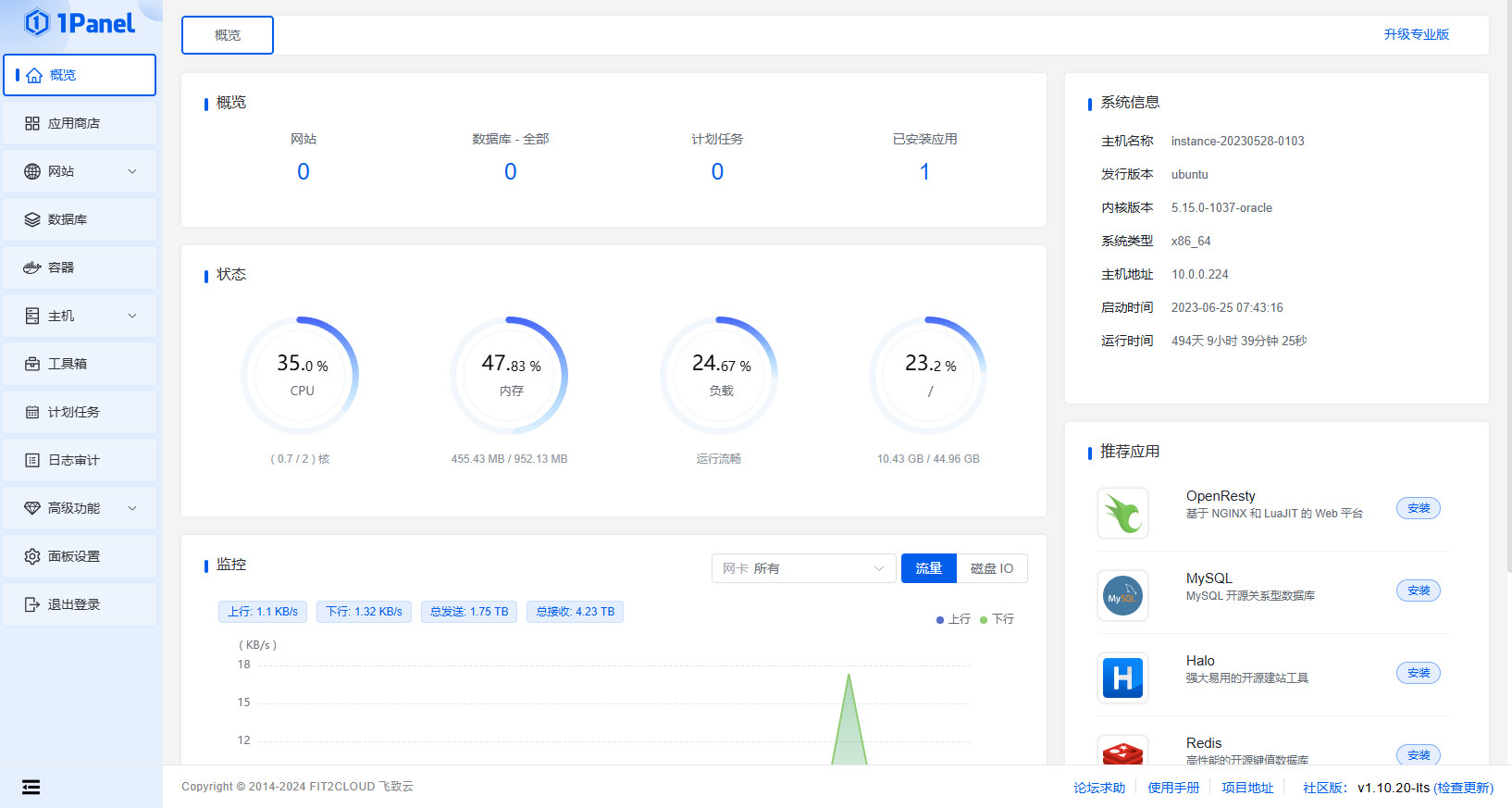Viewport: 1512px width, 808px height.
Task: Expand the 网站 submenu chevron
Action: (x=132, y=171)
